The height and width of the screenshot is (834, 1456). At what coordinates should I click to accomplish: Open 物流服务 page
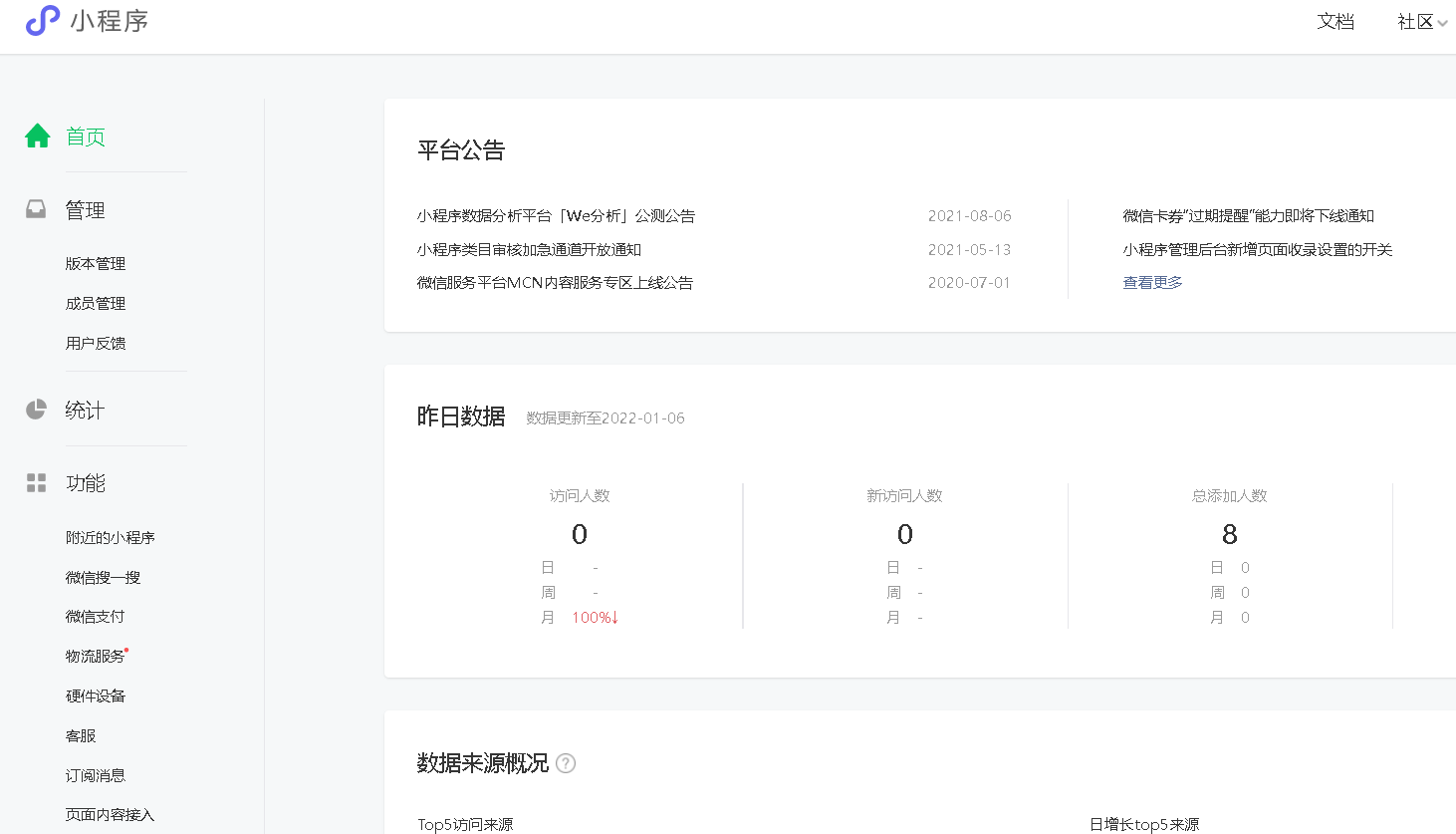(x=96, y=656)
